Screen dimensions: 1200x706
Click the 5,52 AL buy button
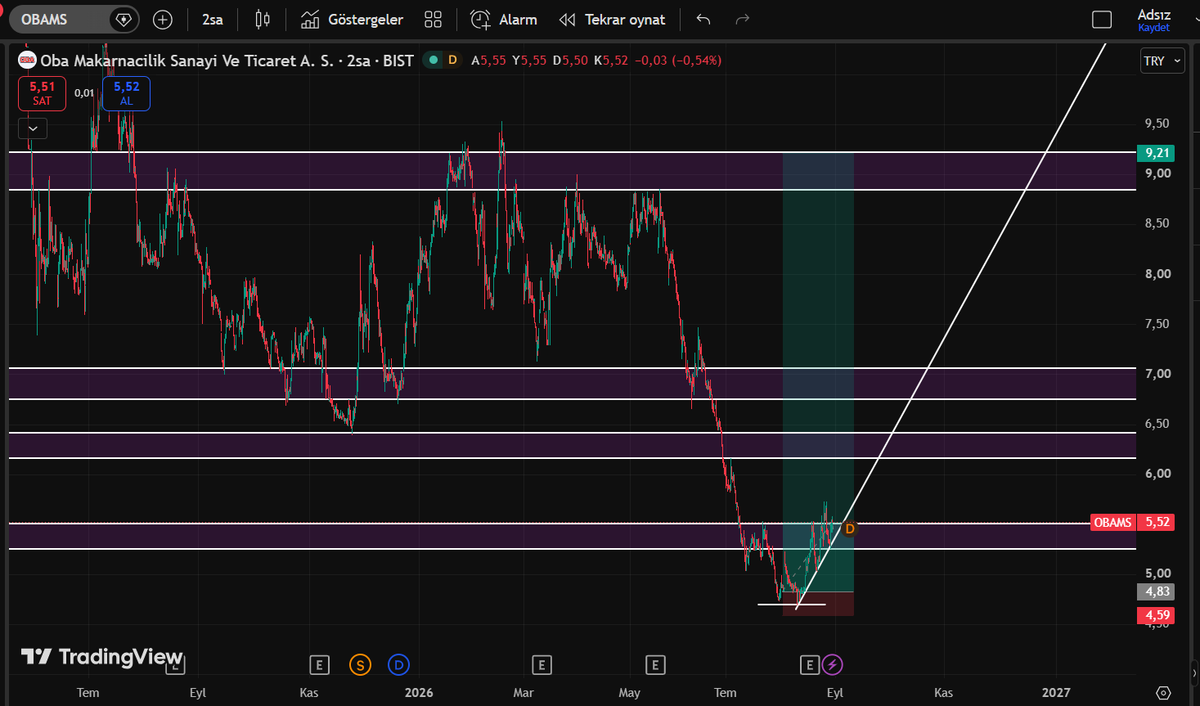126,93
